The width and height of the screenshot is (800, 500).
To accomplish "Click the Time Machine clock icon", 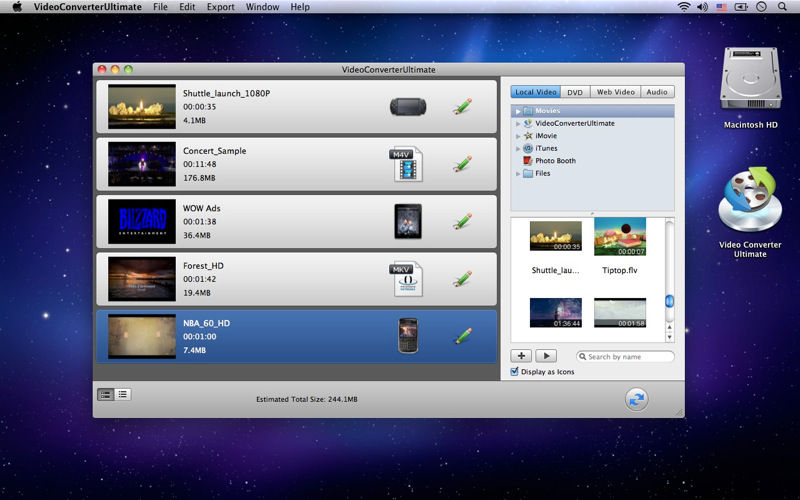I will [761, 7].
